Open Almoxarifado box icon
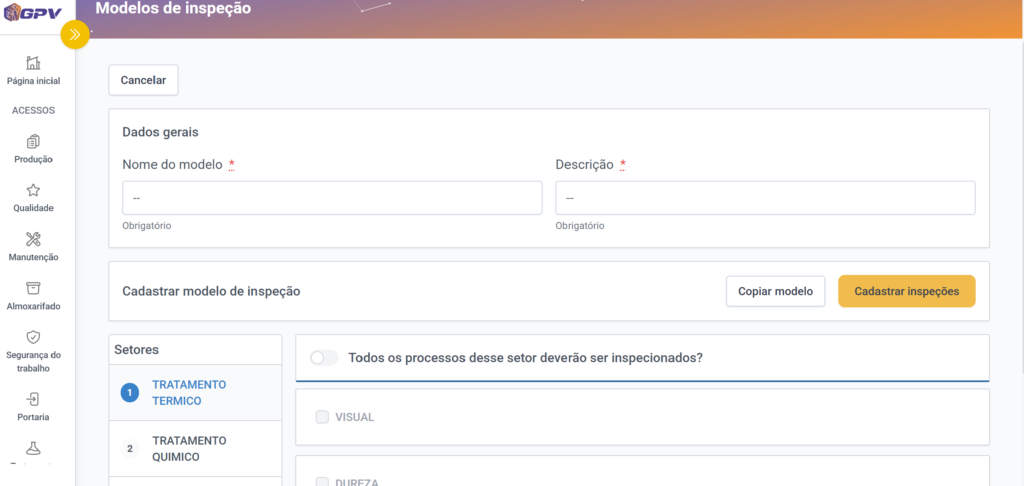 click(33, 288)
